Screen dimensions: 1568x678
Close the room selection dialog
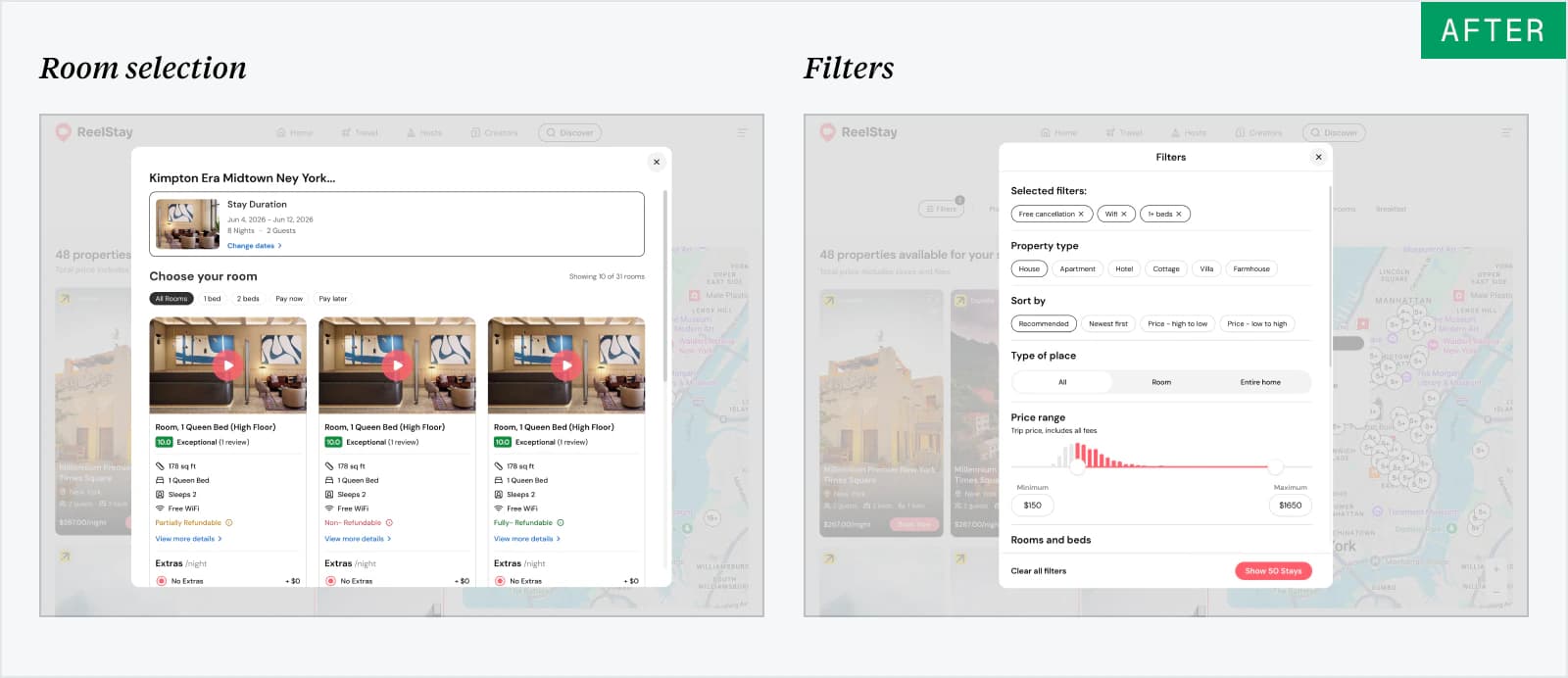657,162
